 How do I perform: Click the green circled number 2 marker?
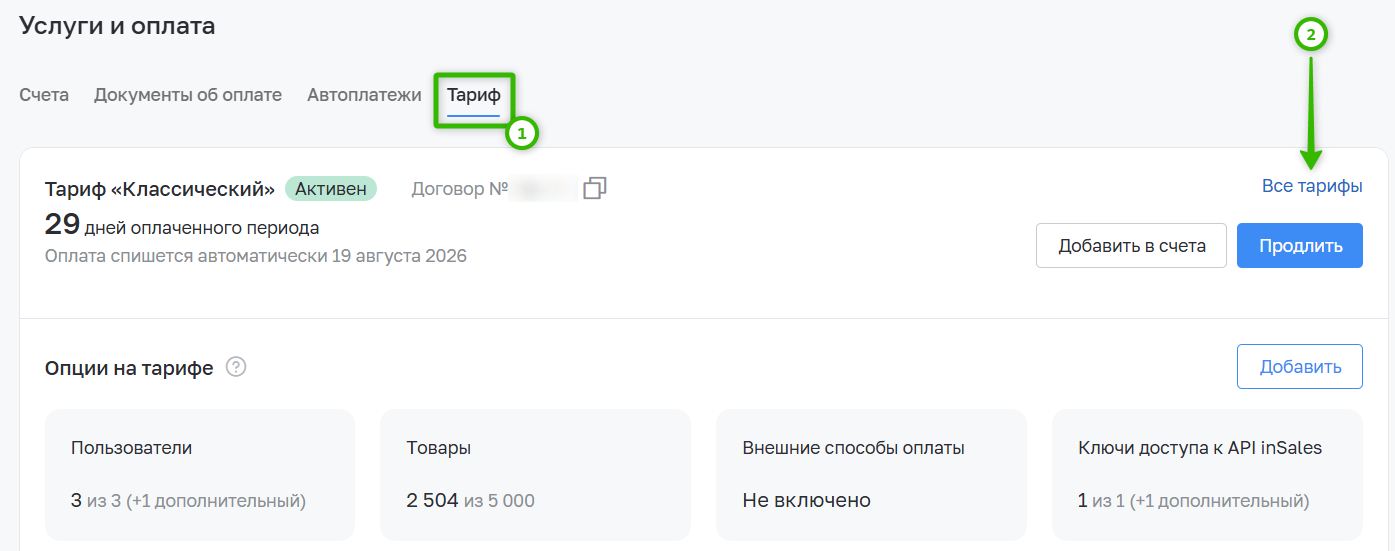pyautogui.click(x=1311, y=35)
